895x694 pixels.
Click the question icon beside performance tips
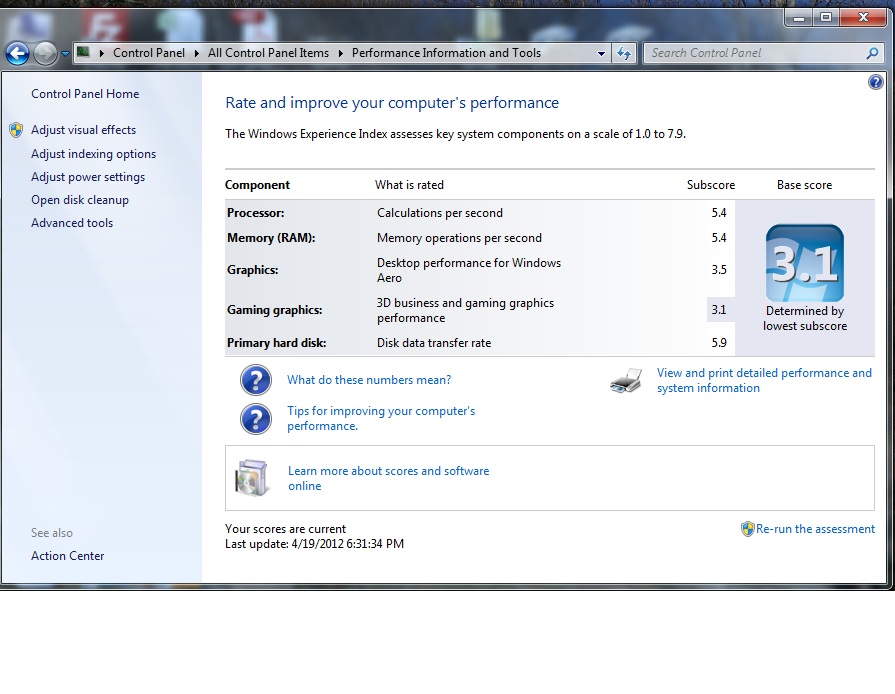tap(256, 419)
